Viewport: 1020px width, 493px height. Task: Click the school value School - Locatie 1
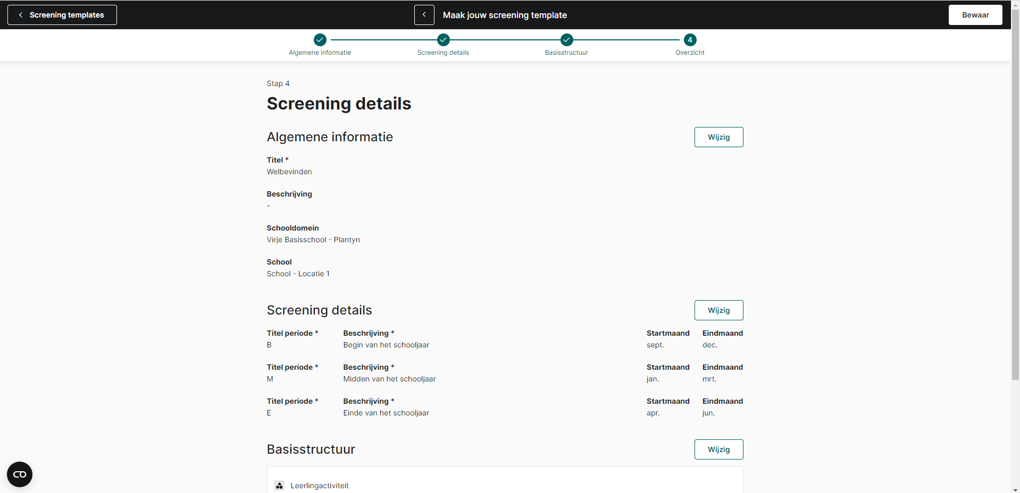[298, 274]
